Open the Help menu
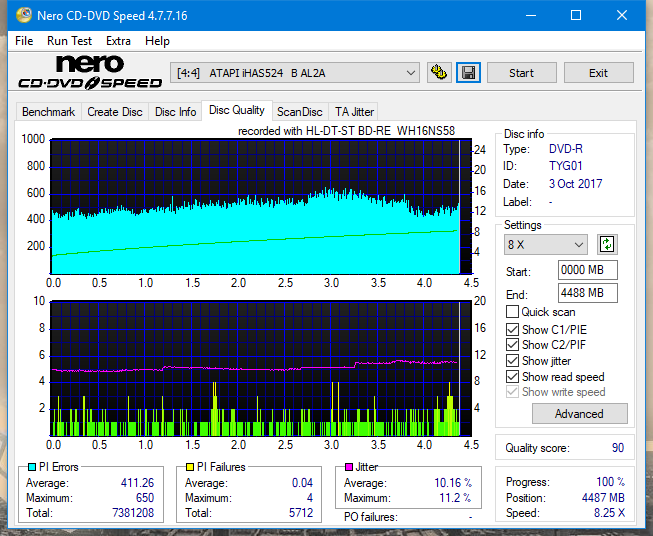The image size is (653, 536). (157, 41)
